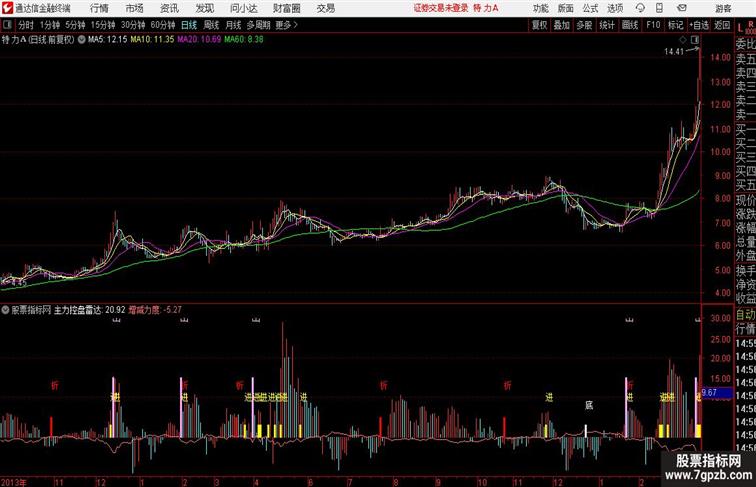
Task: Click the white 底 bottom signal marker
Action: click(x=589, y=406)
